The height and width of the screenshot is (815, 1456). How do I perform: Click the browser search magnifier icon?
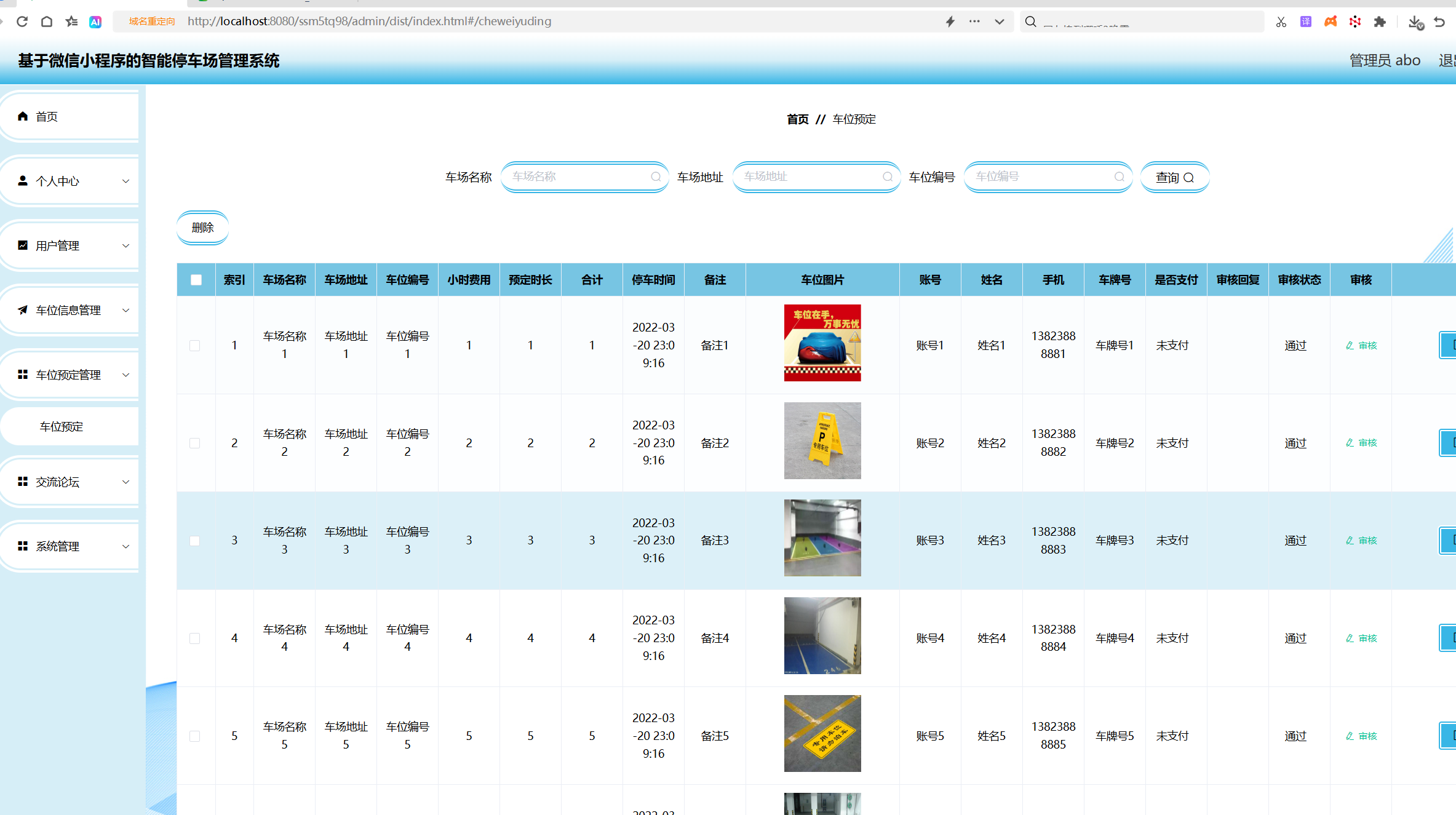pyautogui.click(x=1031, y=22)
